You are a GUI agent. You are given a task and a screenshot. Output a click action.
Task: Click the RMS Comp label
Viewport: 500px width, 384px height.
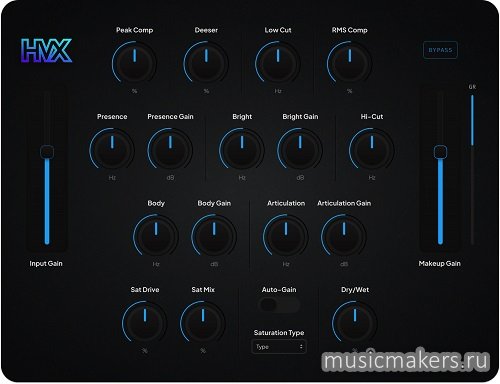point(350,30)
